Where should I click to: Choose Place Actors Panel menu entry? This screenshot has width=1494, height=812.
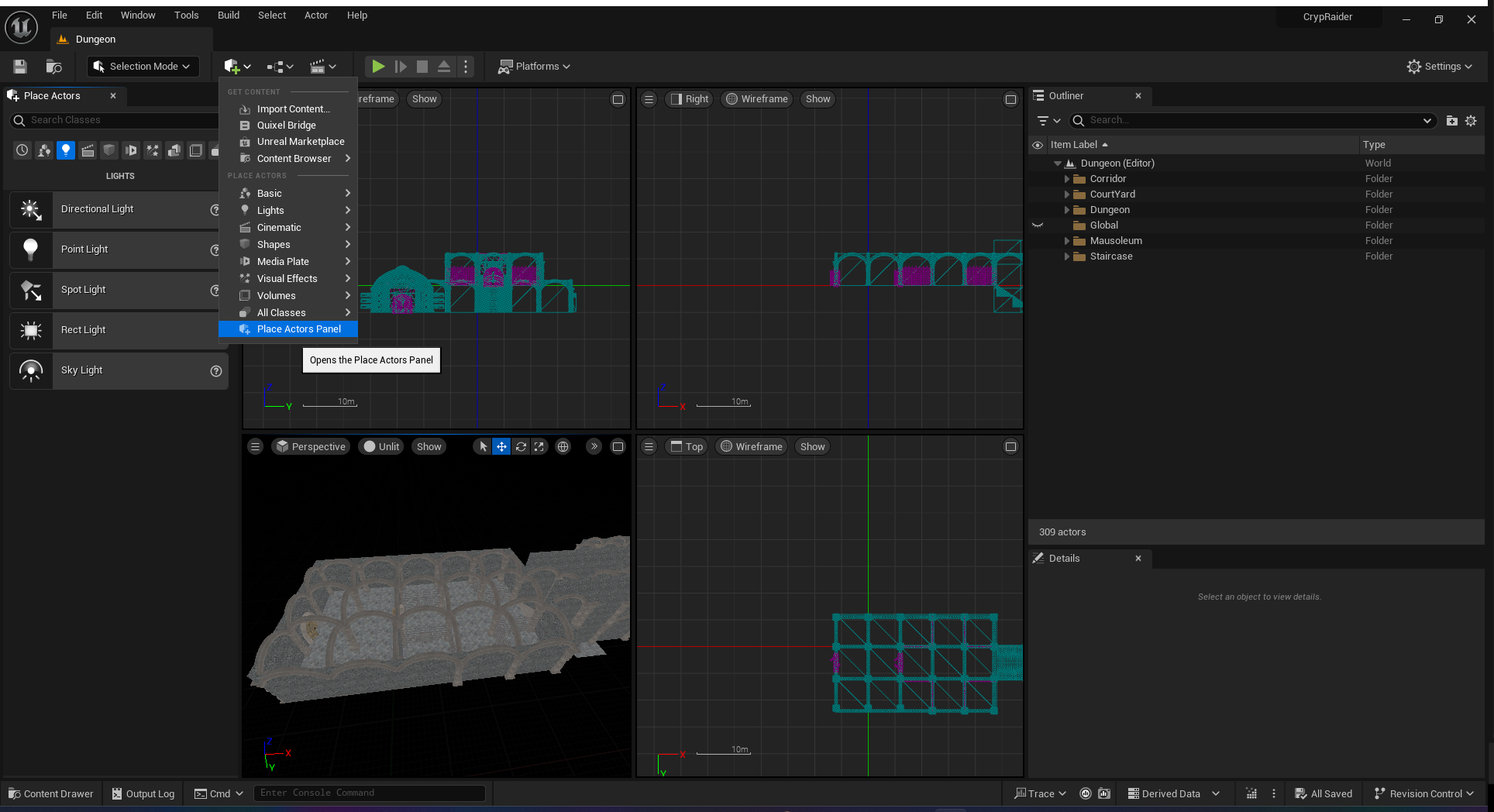coord(298,329)
